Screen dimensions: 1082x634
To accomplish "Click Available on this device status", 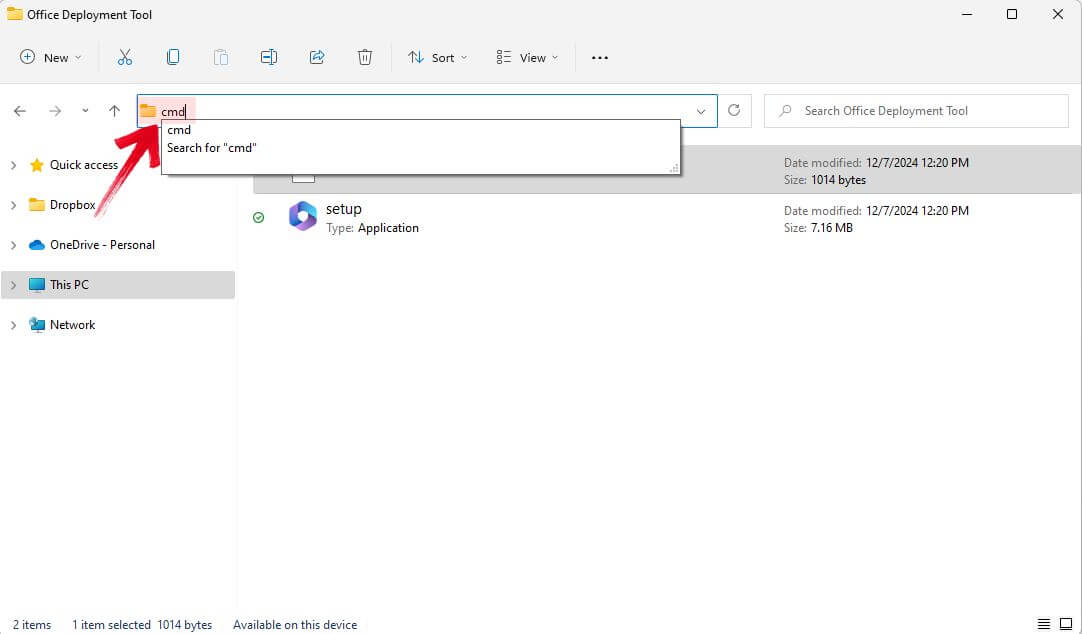I will tap(295, 624).
